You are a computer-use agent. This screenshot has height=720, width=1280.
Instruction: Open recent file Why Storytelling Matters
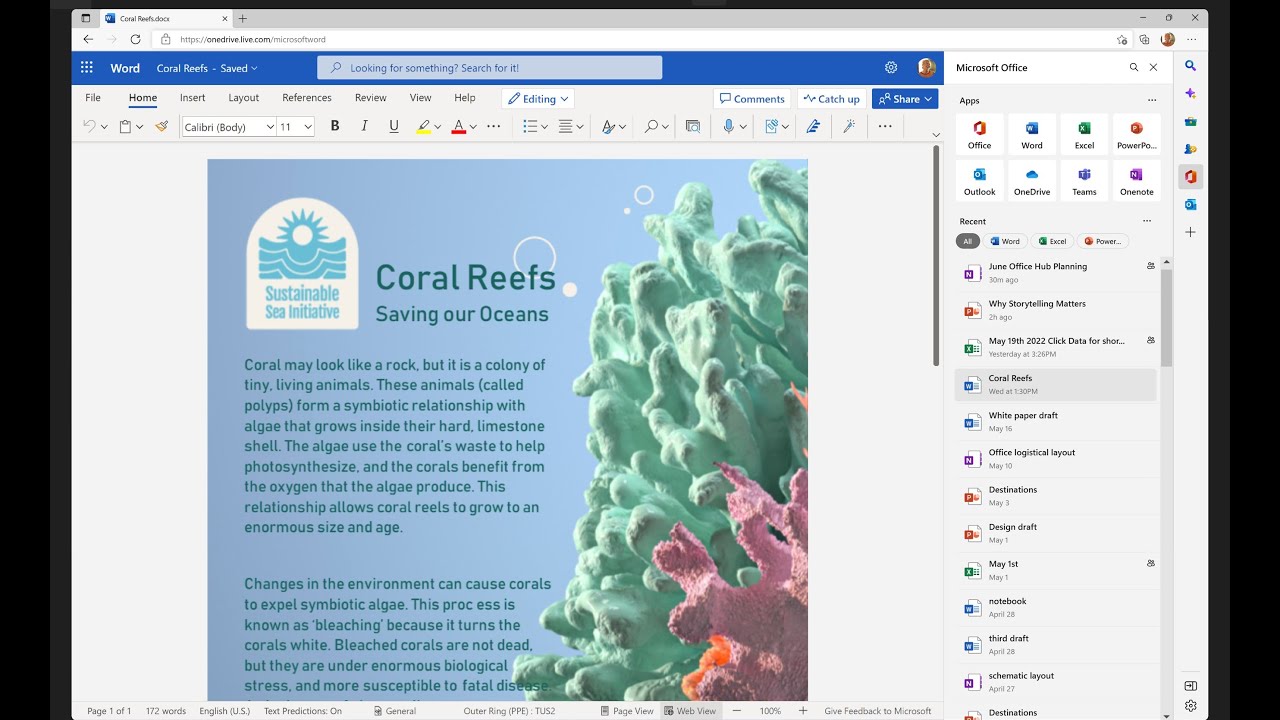(1056, 310)
